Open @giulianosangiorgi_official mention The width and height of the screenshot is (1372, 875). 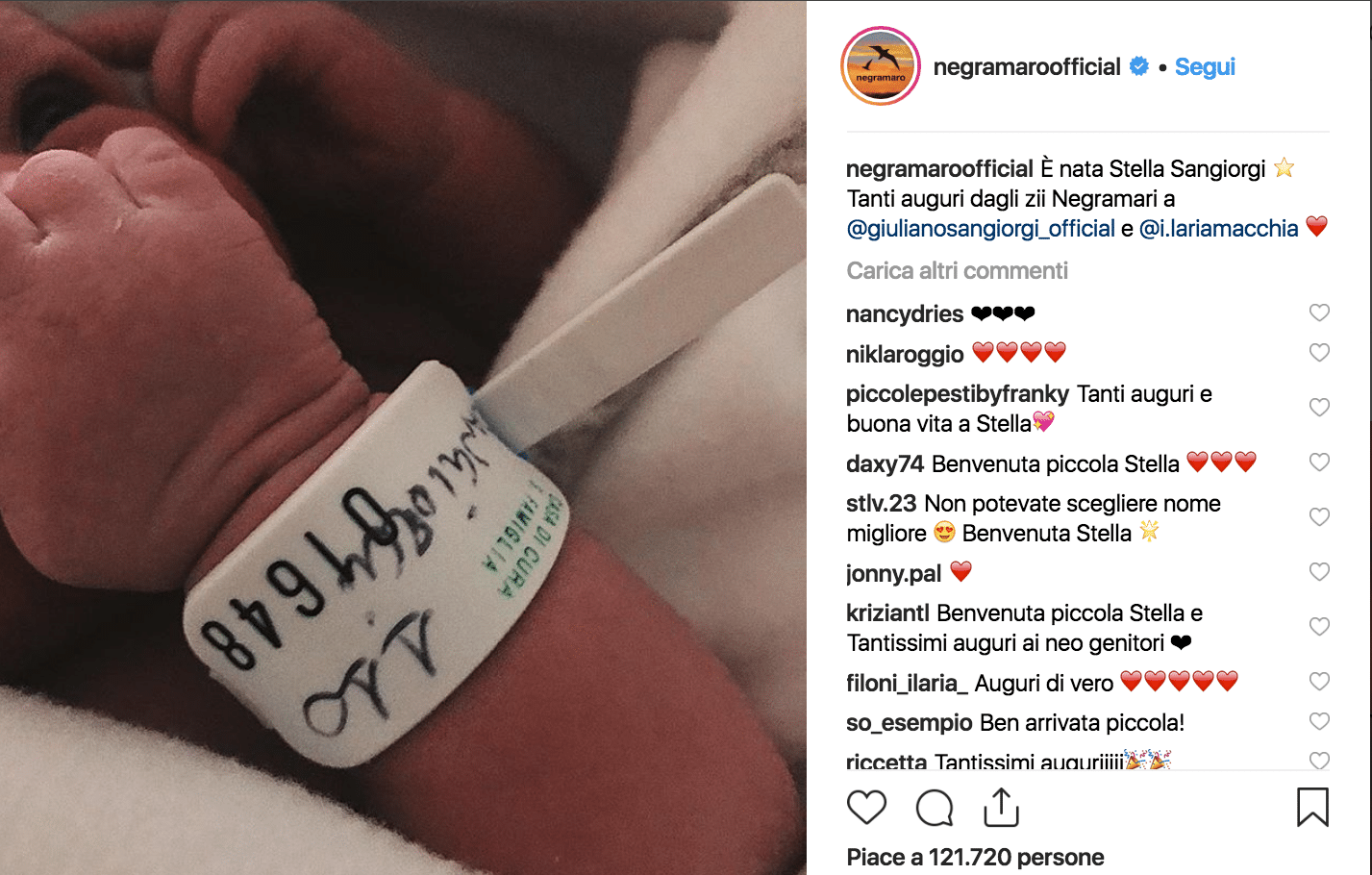981,229
